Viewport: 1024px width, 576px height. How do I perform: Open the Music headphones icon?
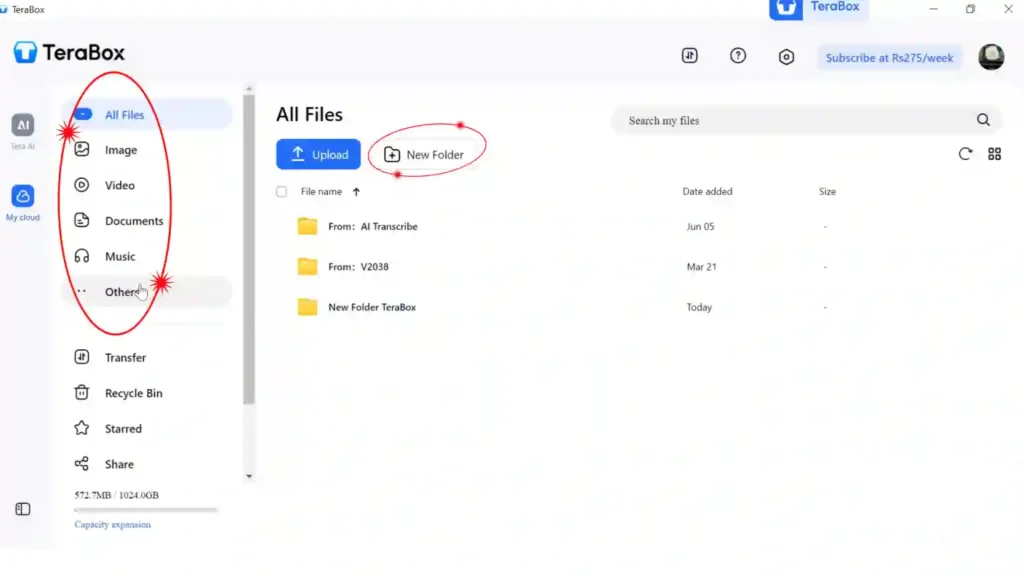[82, 256]
